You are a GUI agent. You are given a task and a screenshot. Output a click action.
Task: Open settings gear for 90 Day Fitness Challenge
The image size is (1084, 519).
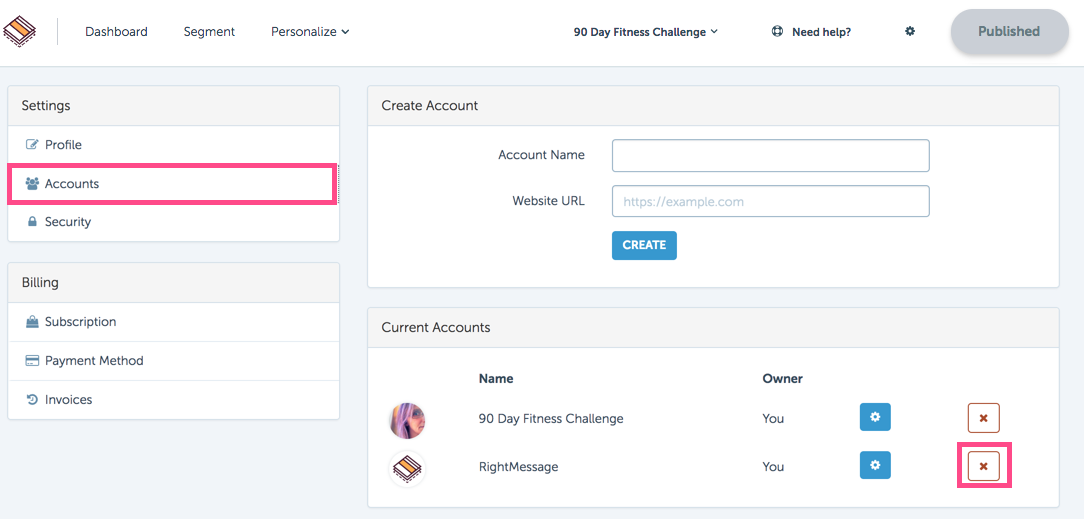(875, 417)
